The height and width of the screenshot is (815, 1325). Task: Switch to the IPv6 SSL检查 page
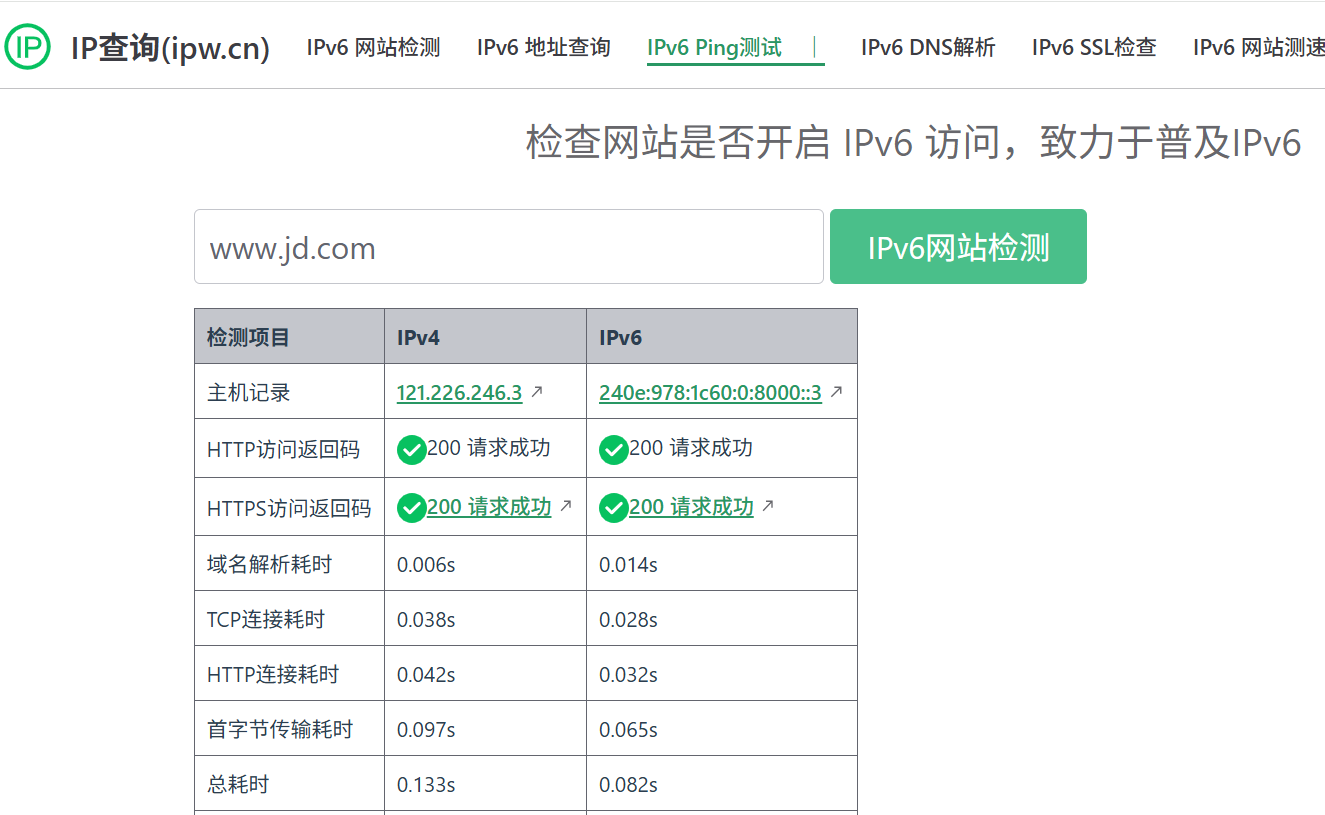click(x=1094, y=47)
